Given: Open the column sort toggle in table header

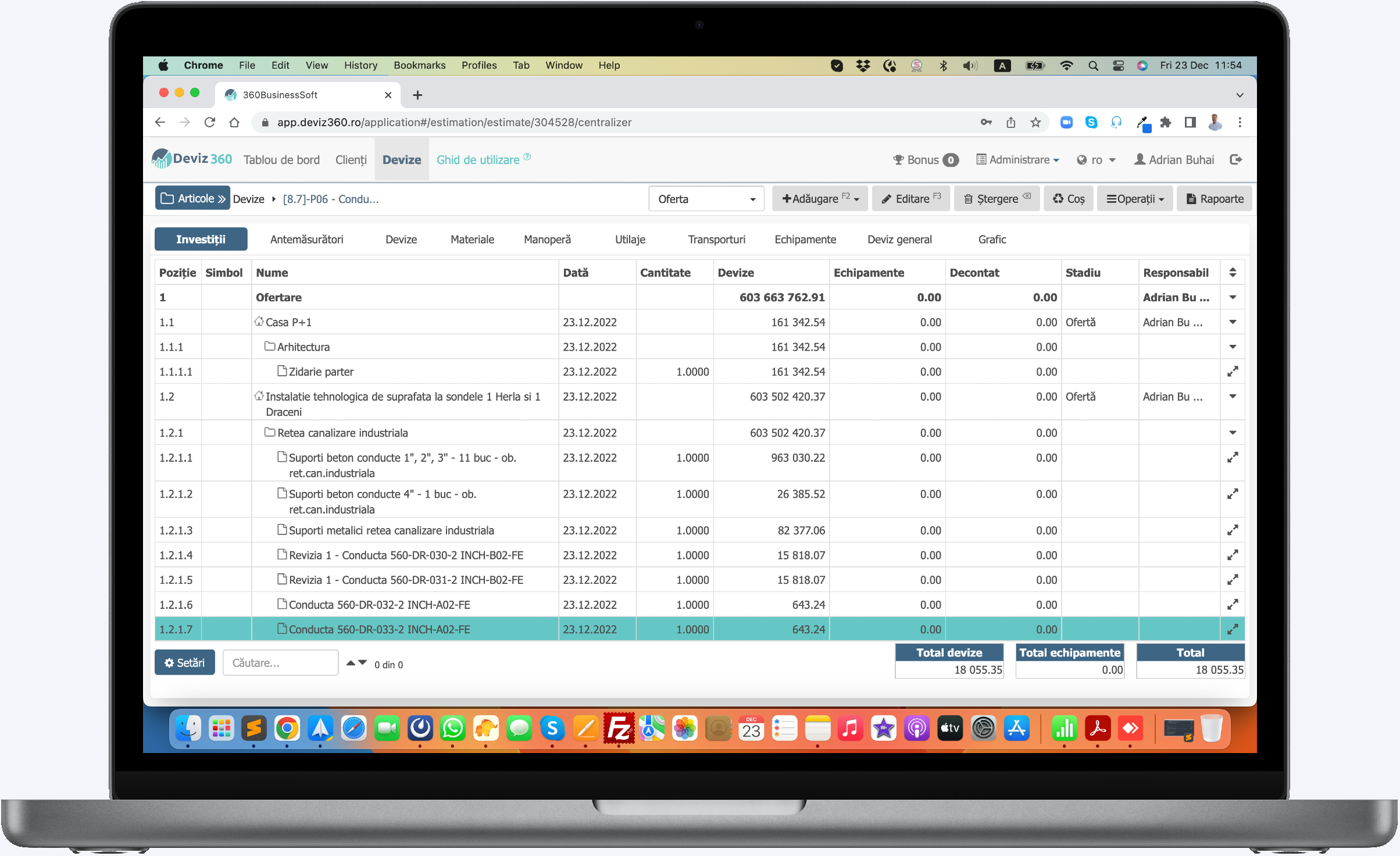Looking at the screenshot, I should click(x=1232, y=272).
